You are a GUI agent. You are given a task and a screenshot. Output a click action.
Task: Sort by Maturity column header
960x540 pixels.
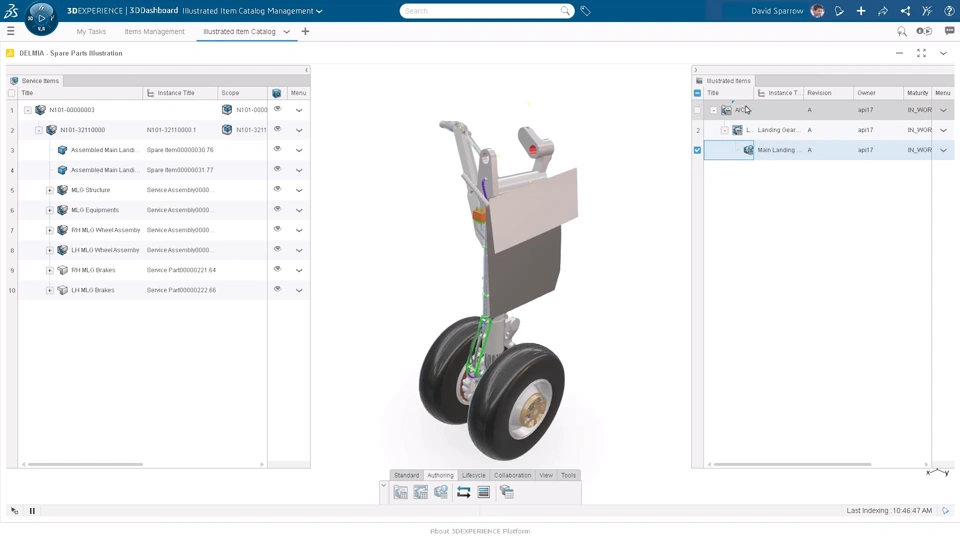tap(917, 93)
